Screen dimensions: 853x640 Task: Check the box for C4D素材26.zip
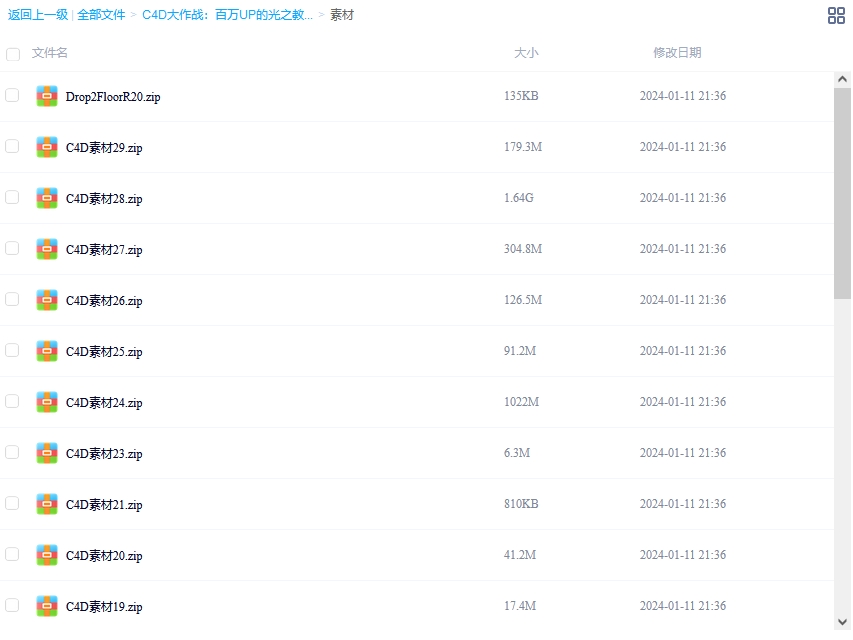point(12,299)
